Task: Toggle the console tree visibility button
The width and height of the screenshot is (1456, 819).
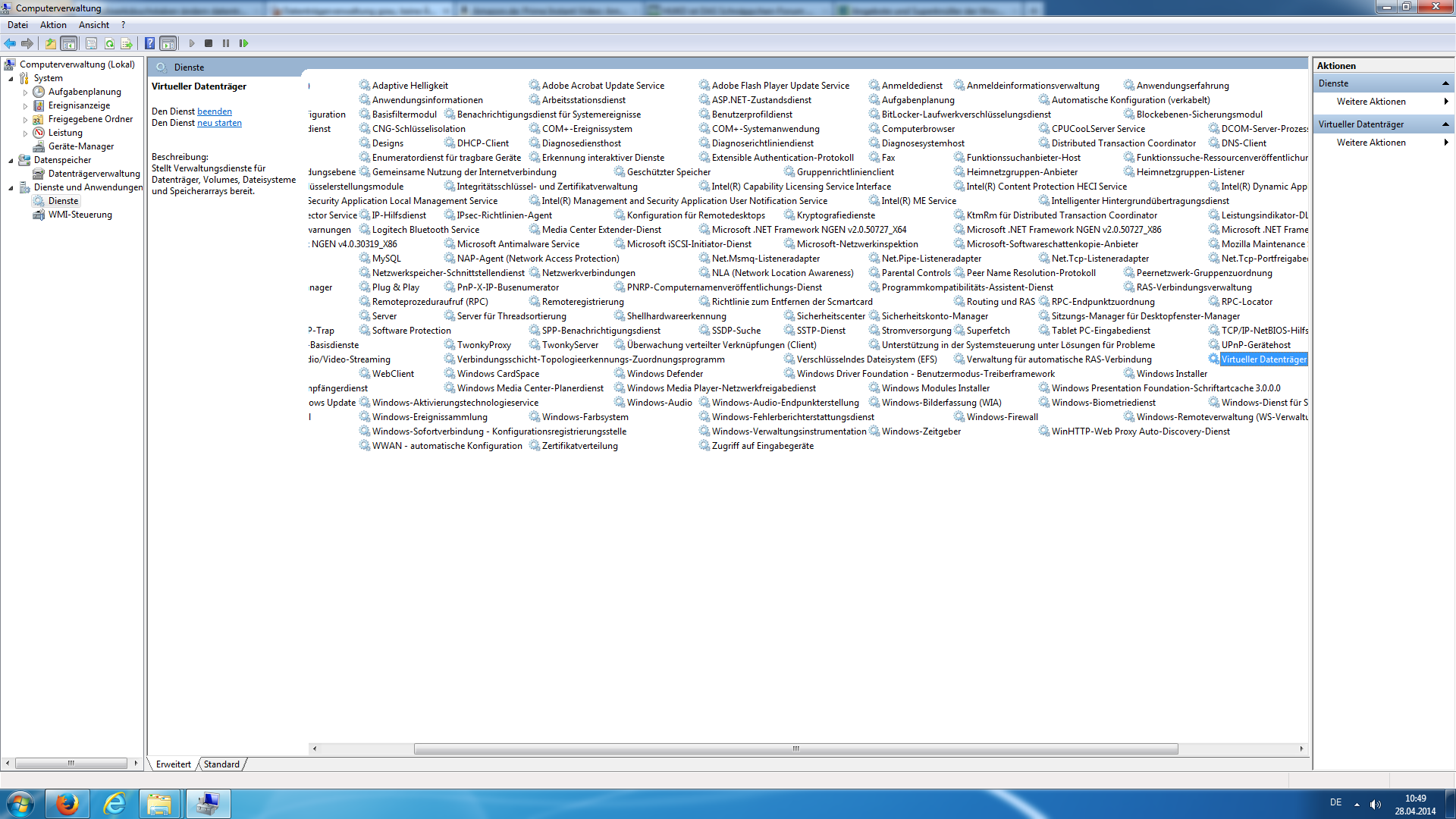Action: pos(68,43)
